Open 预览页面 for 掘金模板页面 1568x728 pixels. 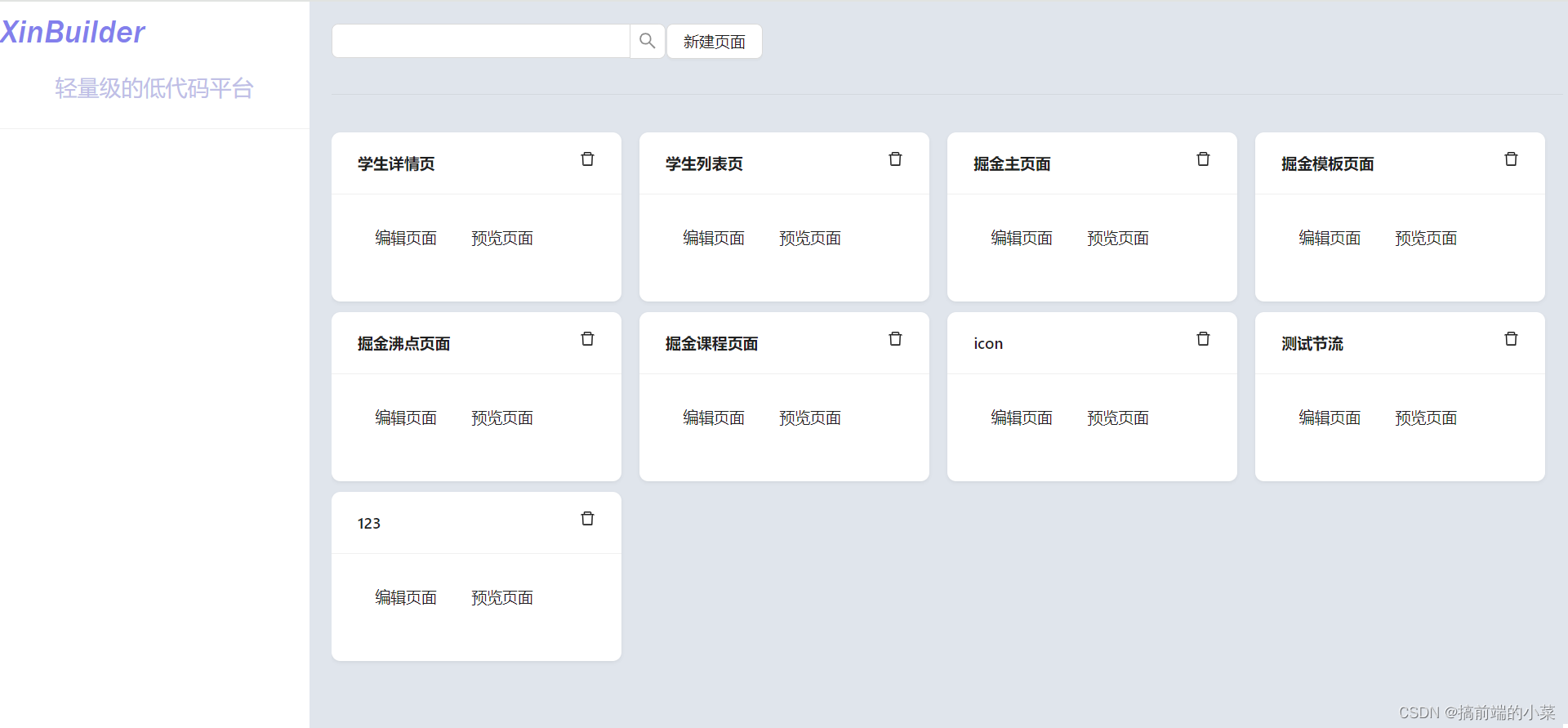click(1426, 238)
